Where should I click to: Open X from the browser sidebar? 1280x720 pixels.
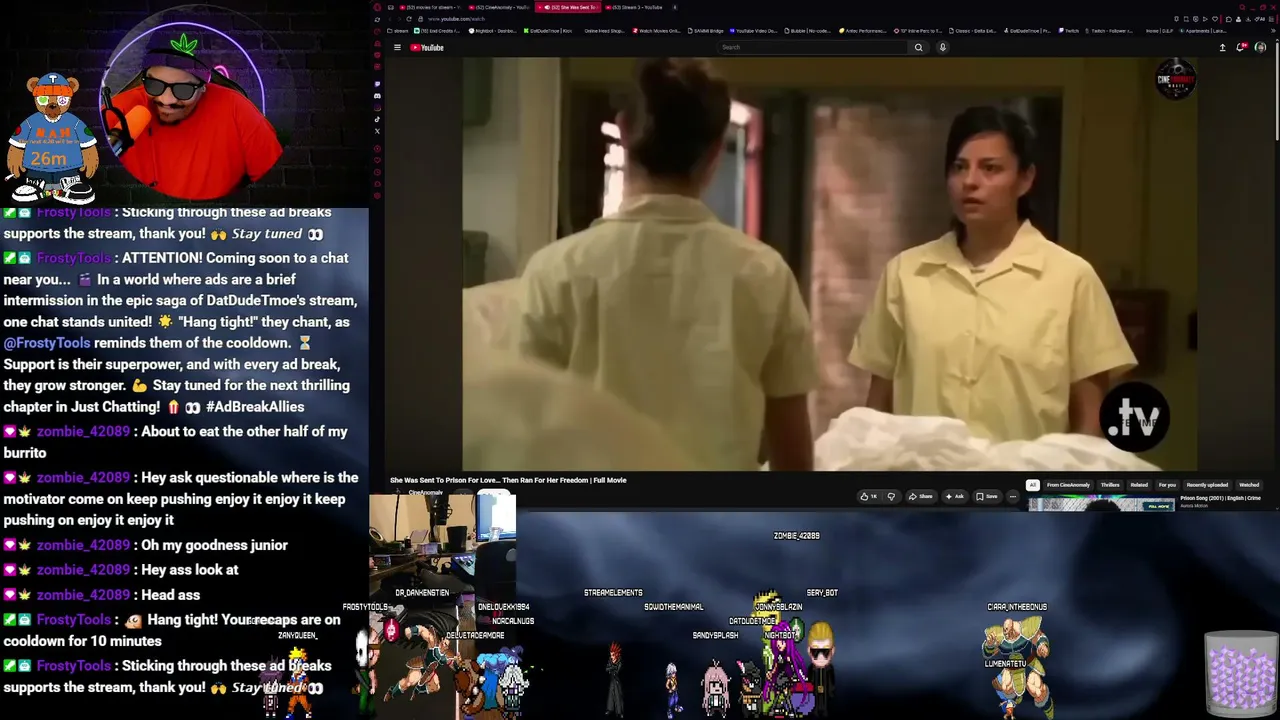[377, 131]
